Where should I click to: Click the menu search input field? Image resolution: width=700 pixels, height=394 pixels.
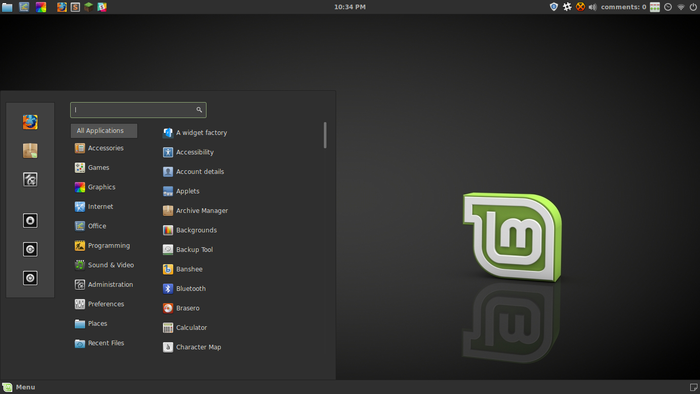[x=138, y=110]
